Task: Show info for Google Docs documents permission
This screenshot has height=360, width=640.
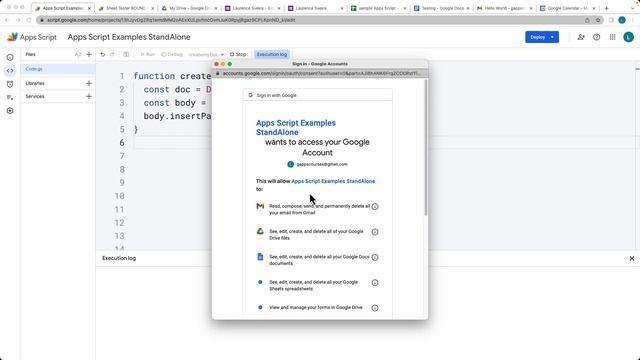Action: (x=375, y=257)
